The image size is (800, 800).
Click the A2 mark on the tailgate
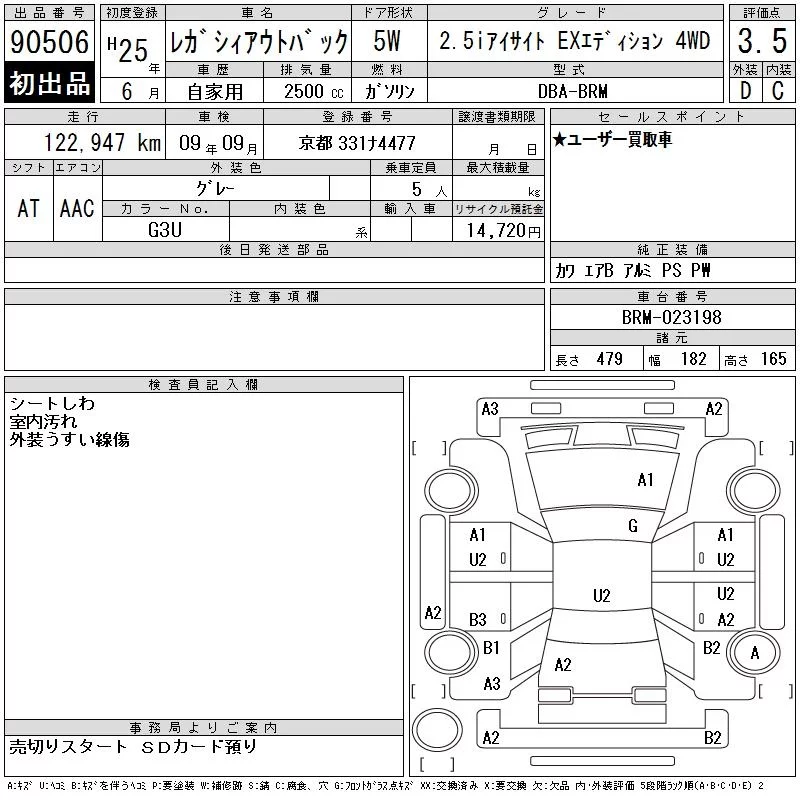coord(563,665)
